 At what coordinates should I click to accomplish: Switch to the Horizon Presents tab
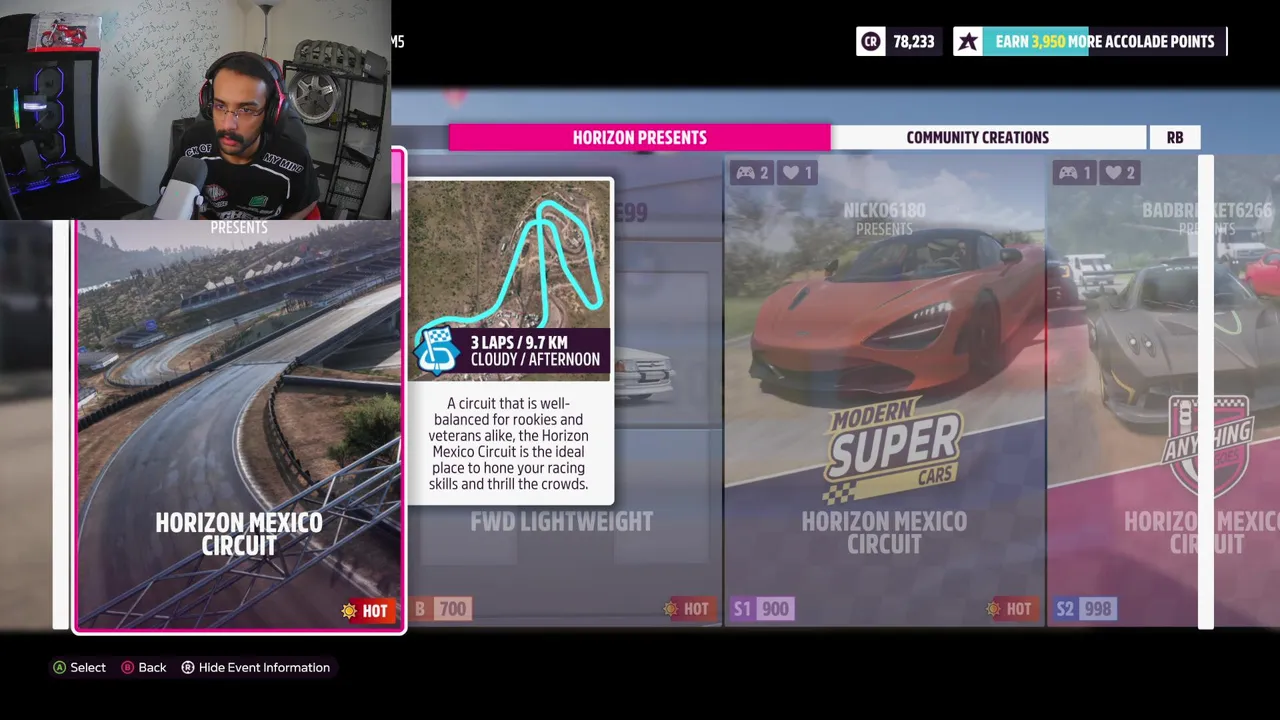639,137
